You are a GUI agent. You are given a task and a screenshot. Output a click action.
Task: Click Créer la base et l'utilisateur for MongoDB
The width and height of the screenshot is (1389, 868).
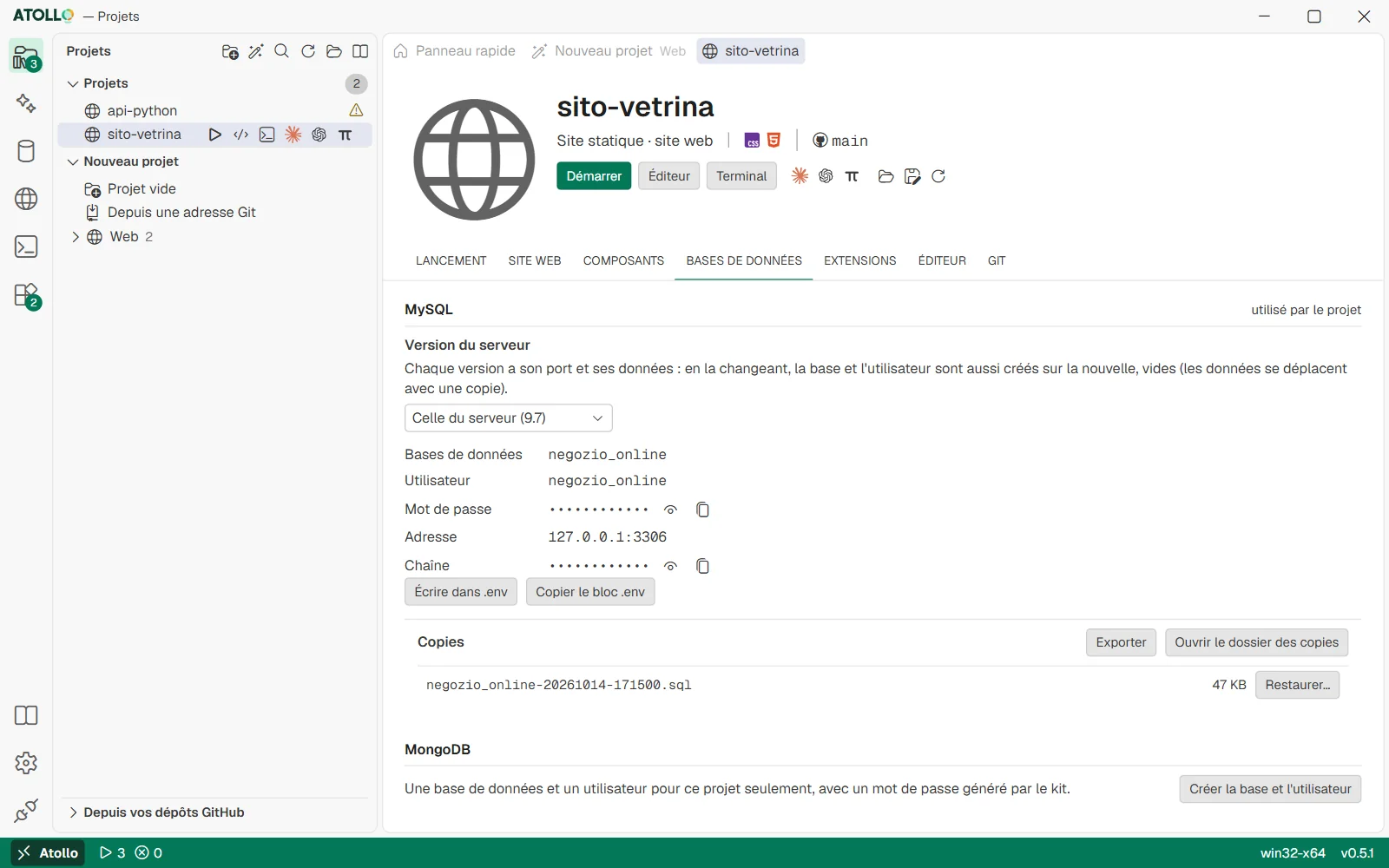point(1270,789)
